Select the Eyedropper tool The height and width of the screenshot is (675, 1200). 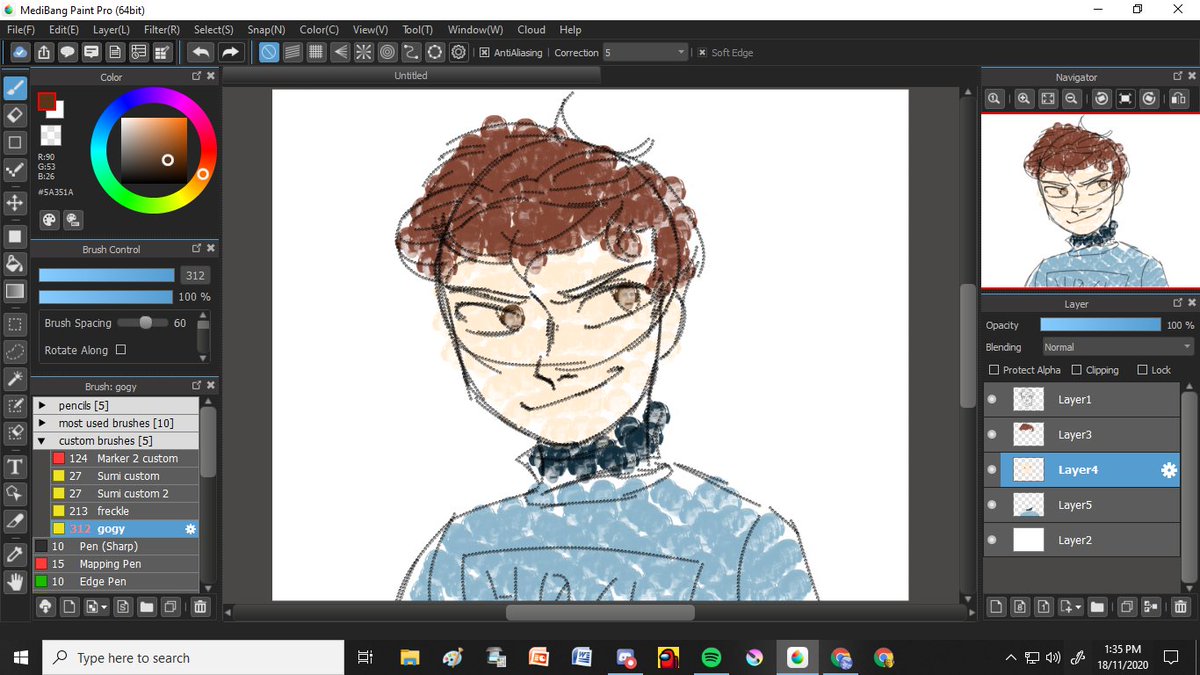[15, 553]
